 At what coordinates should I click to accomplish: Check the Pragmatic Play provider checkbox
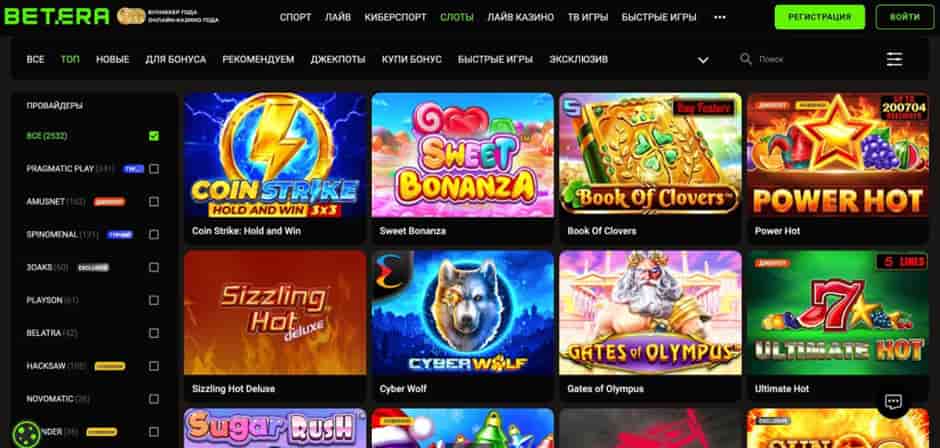pyautogui.click(x=154, y=169)
